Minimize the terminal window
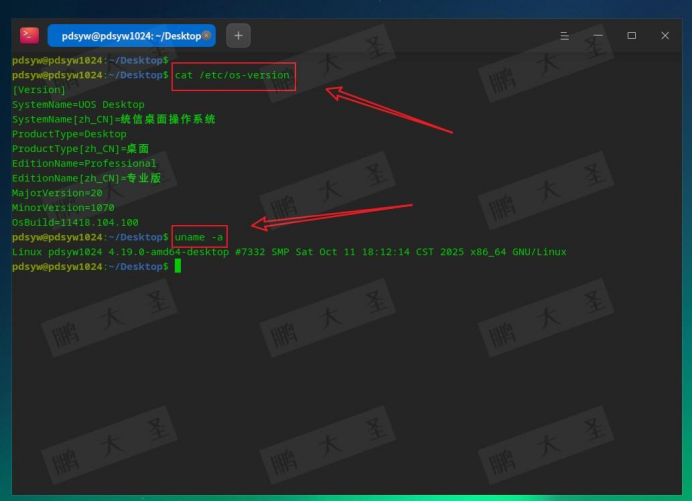The width and height of the screenshot is (693, 502). pos(598,36)
